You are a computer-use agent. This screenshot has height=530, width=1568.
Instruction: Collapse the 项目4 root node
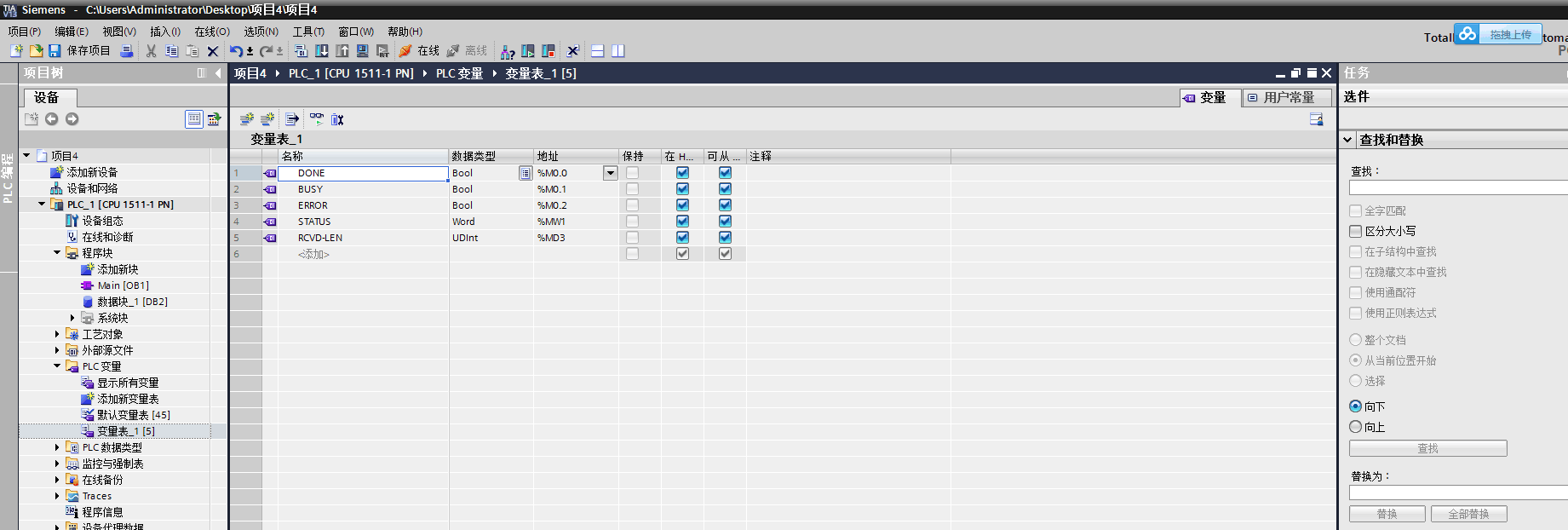[26, 156]
